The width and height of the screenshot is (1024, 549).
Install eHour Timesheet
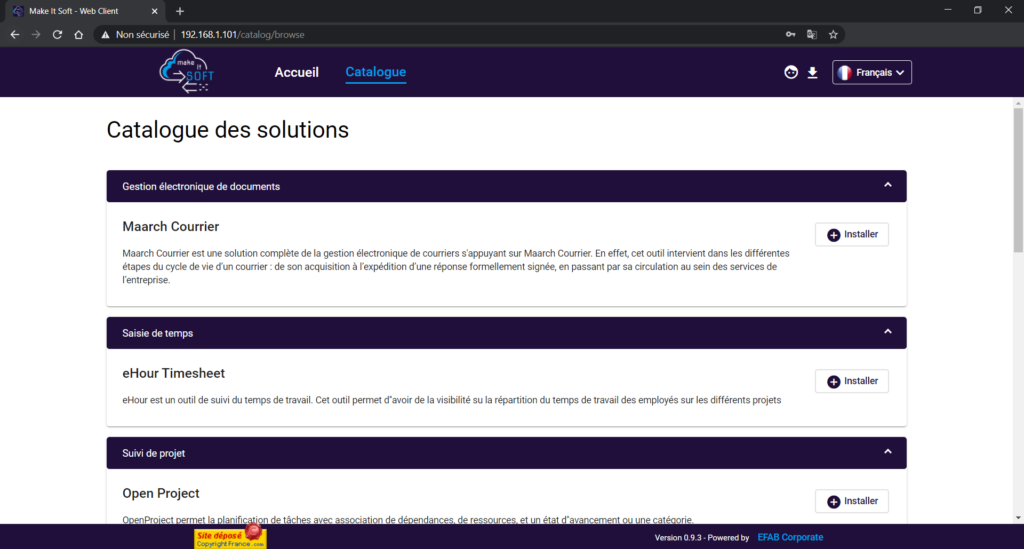click(852, 381)
